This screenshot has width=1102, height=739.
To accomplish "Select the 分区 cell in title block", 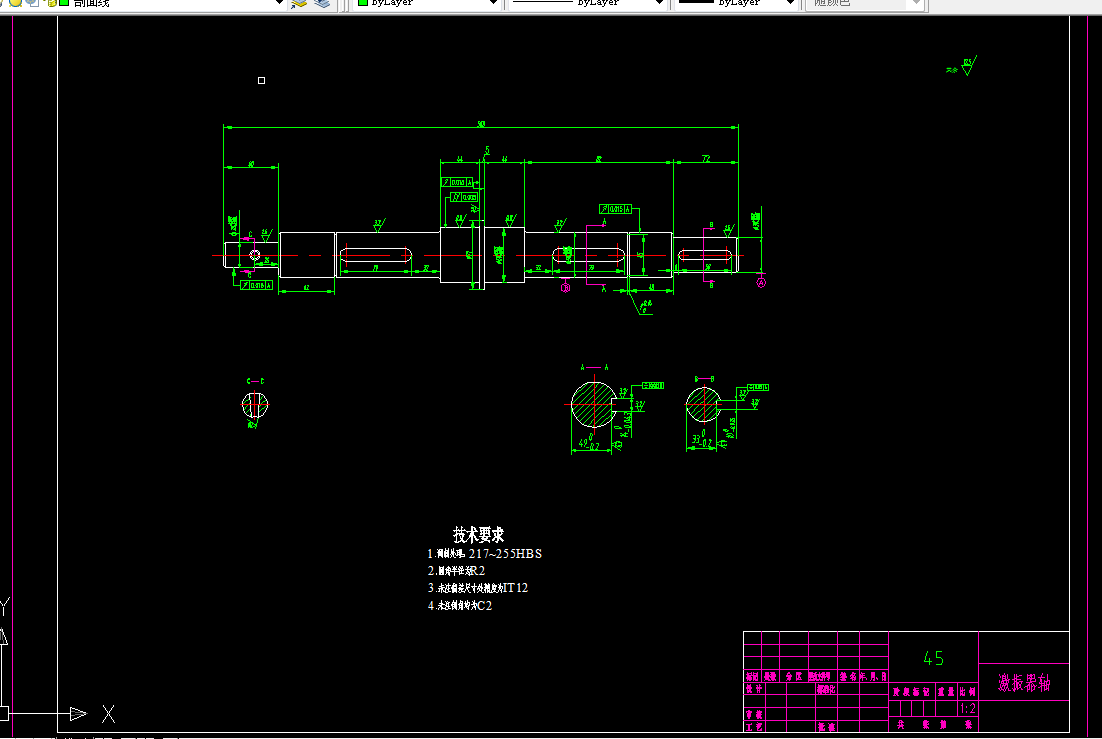I will click(x=793, y=676).
